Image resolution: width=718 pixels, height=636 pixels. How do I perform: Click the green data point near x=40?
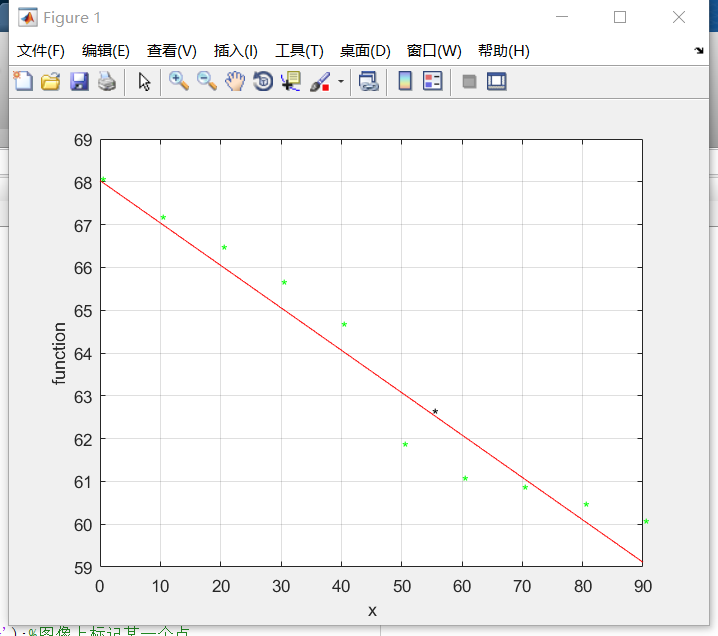point(344,324)
